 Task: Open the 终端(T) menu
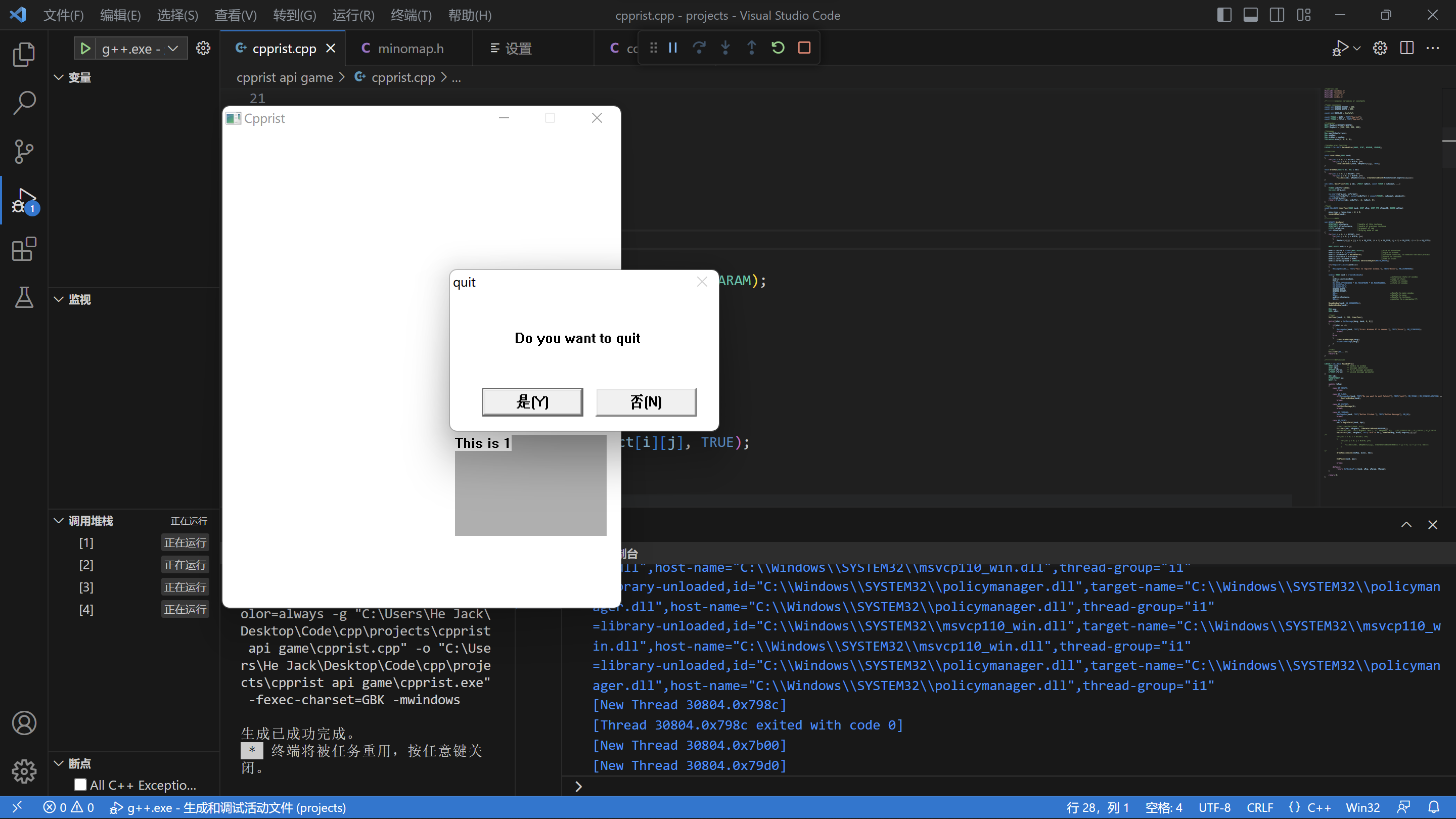pyautogui.click(x=411, y=15)
